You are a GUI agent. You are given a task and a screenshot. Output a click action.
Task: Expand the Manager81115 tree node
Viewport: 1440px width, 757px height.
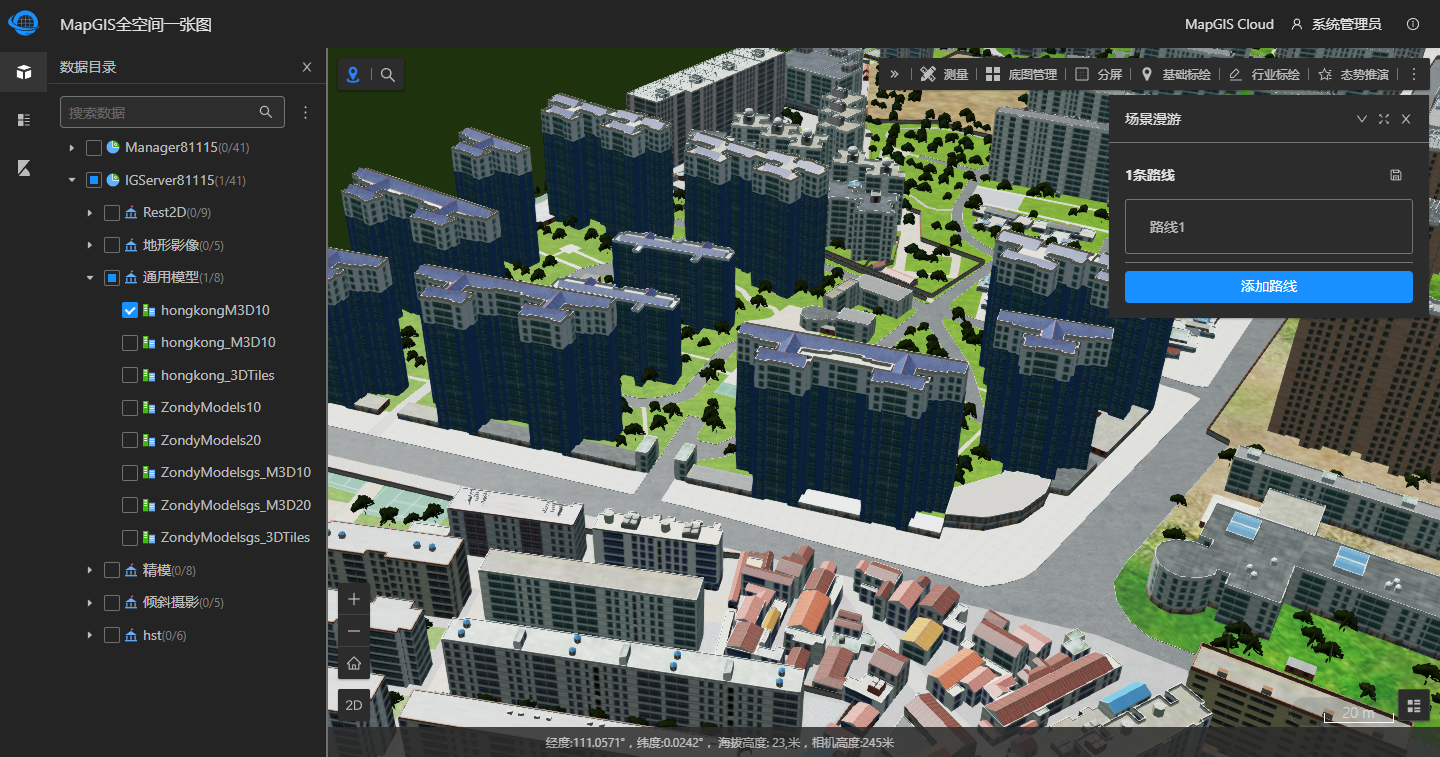pyautogui.click(x=72, y=148)
